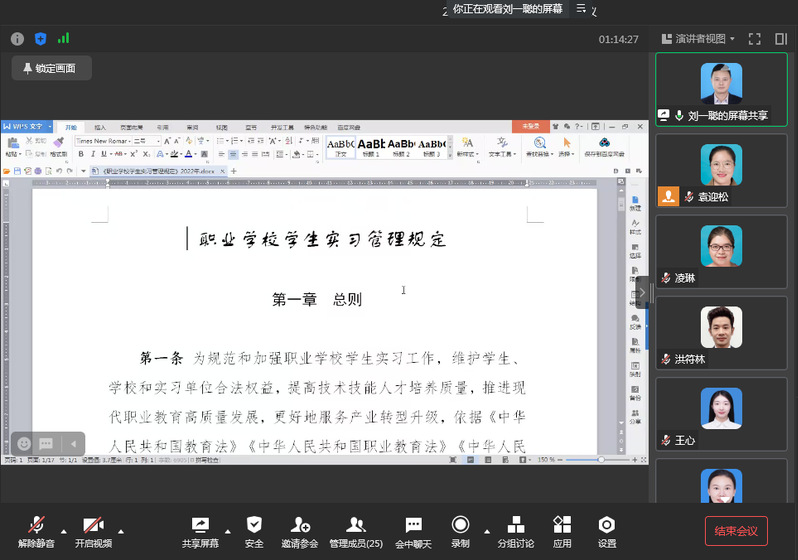Viewport: 798px width, 560px height.
Task: Click the meeting info icon at top left
Action: click(x=17, y=39)
